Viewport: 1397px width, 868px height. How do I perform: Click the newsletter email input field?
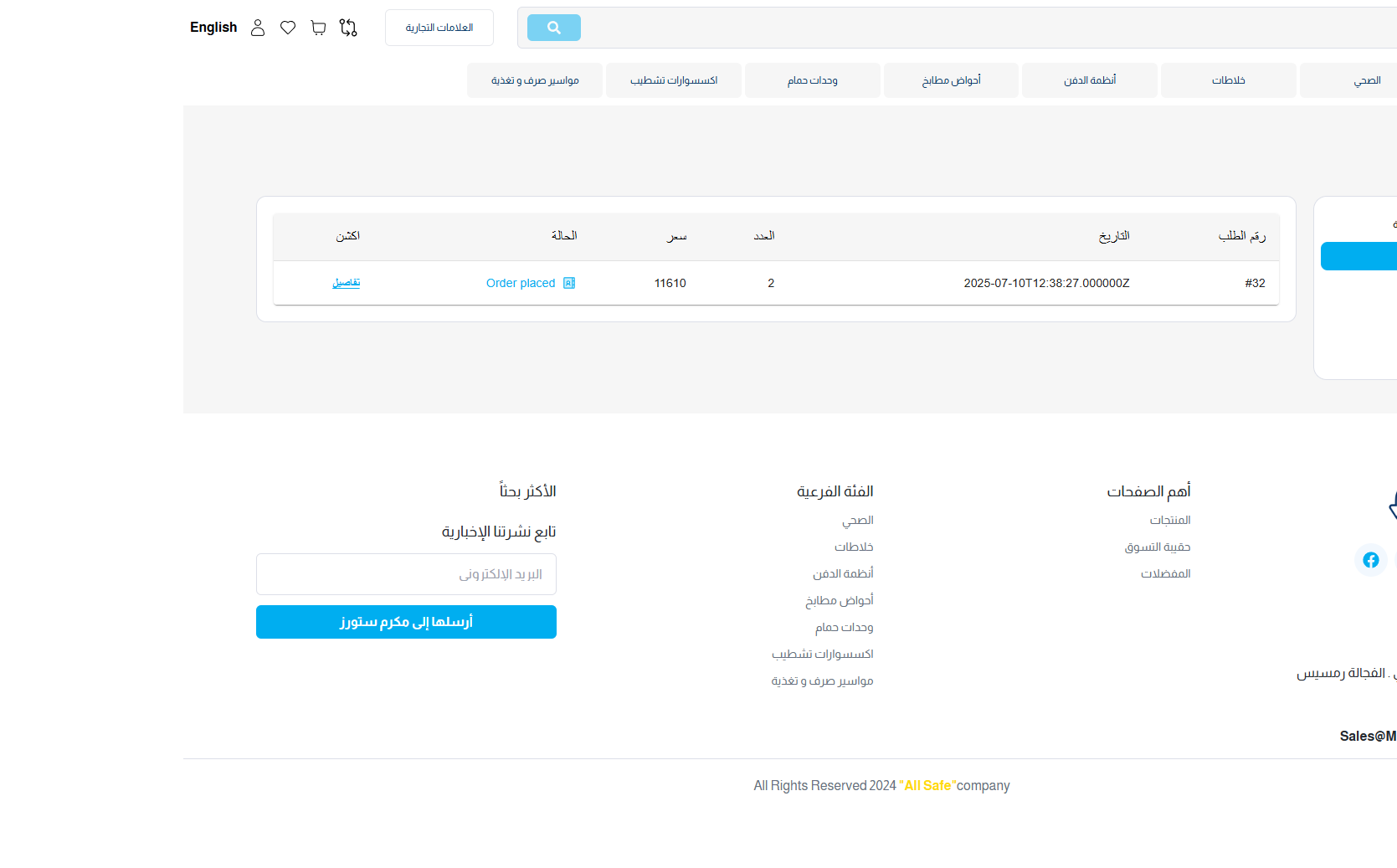pyautogui.click(x=406, y=574)
